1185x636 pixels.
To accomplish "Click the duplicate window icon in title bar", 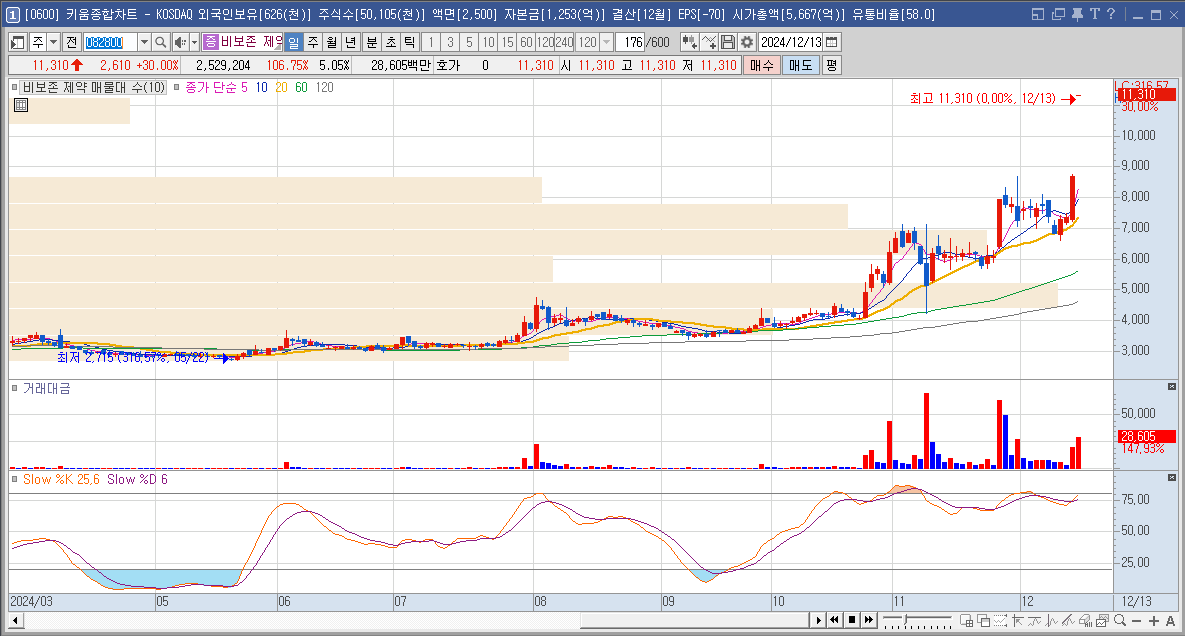I will [1058, 14].
